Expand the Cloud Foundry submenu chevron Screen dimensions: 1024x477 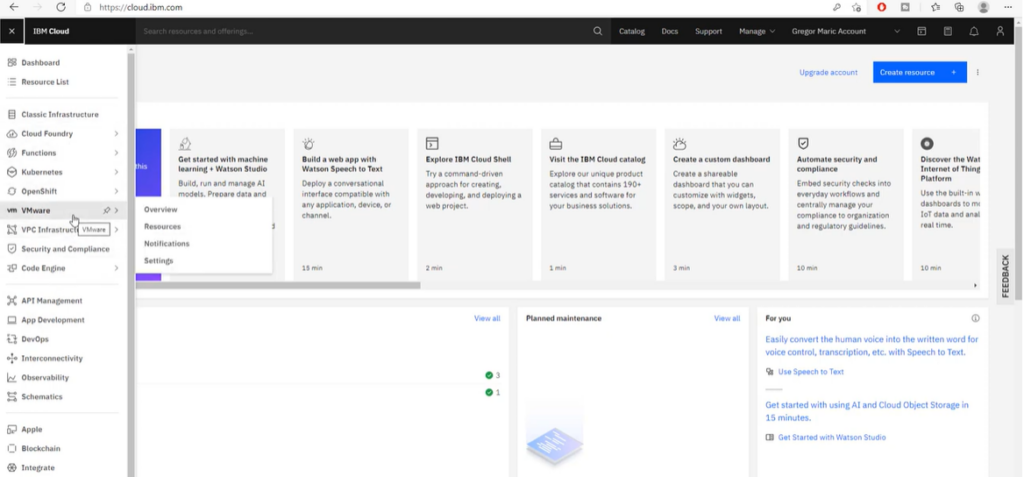point(116,133)
